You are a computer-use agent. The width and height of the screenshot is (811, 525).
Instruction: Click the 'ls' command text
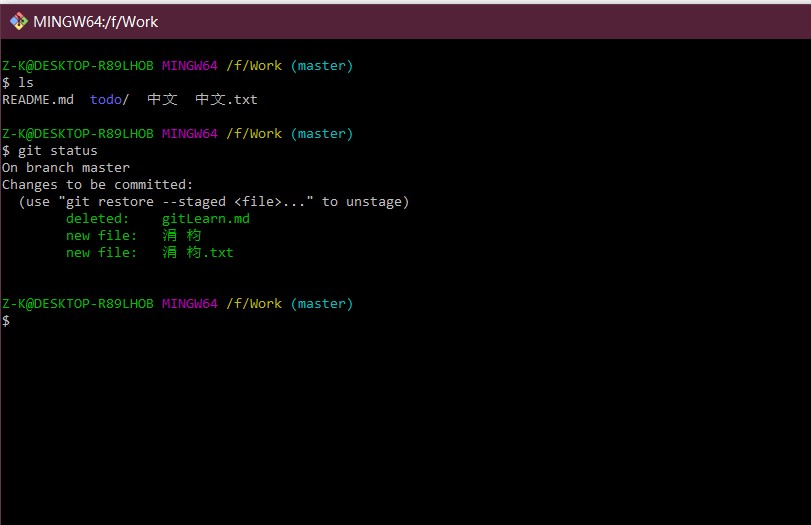(x=26, y=82)
